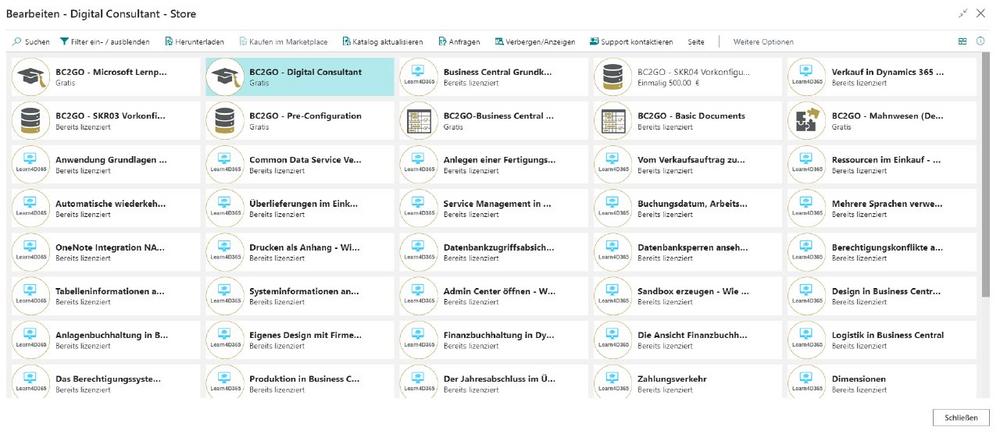Expand Weitere Optionen
This screenshot has height=434, width=1000.
[x=763, y=42]
